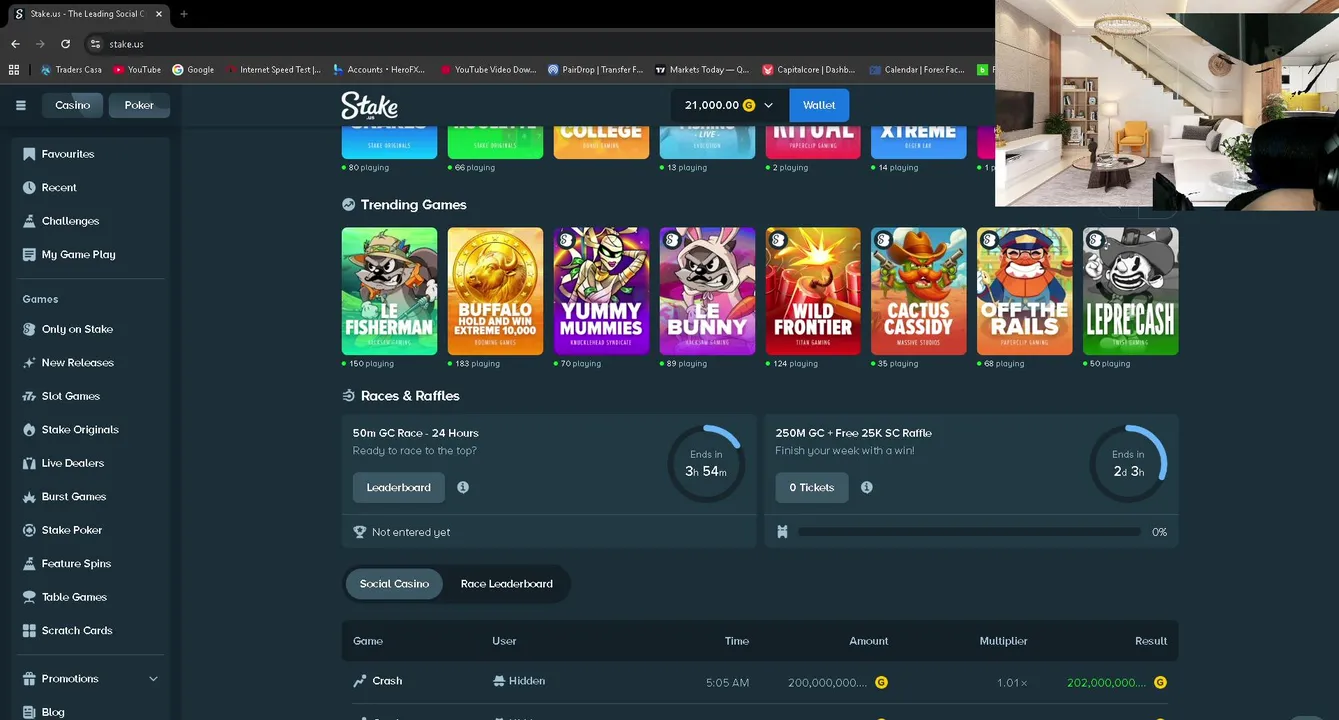
Task: Open the Lepre'Cash game thumbnail
Action: (x=1130, y=291)
